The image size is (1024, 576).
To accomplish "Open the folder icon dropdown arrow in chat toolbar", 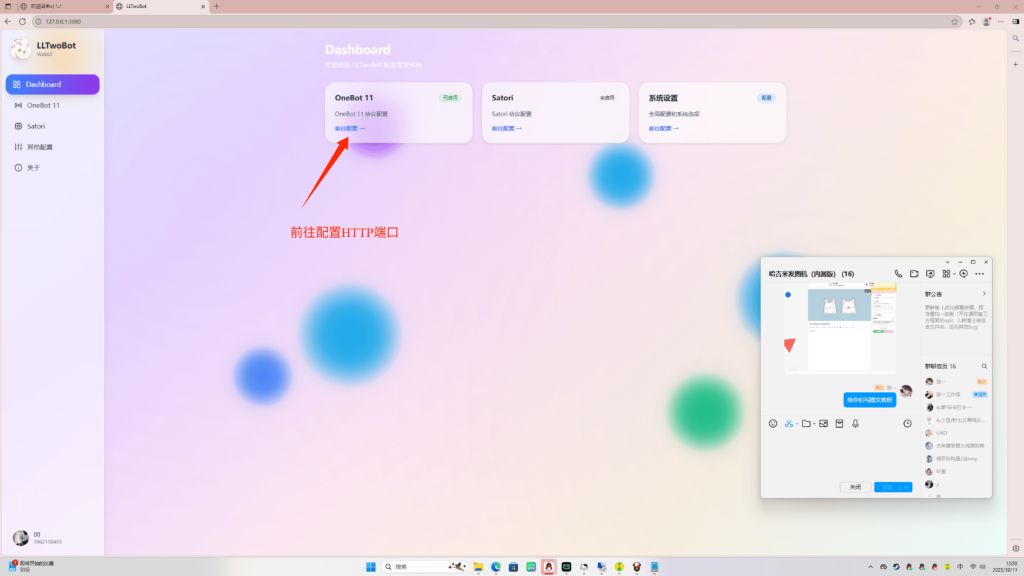I will pyautogui.click(x=814, y=424).
